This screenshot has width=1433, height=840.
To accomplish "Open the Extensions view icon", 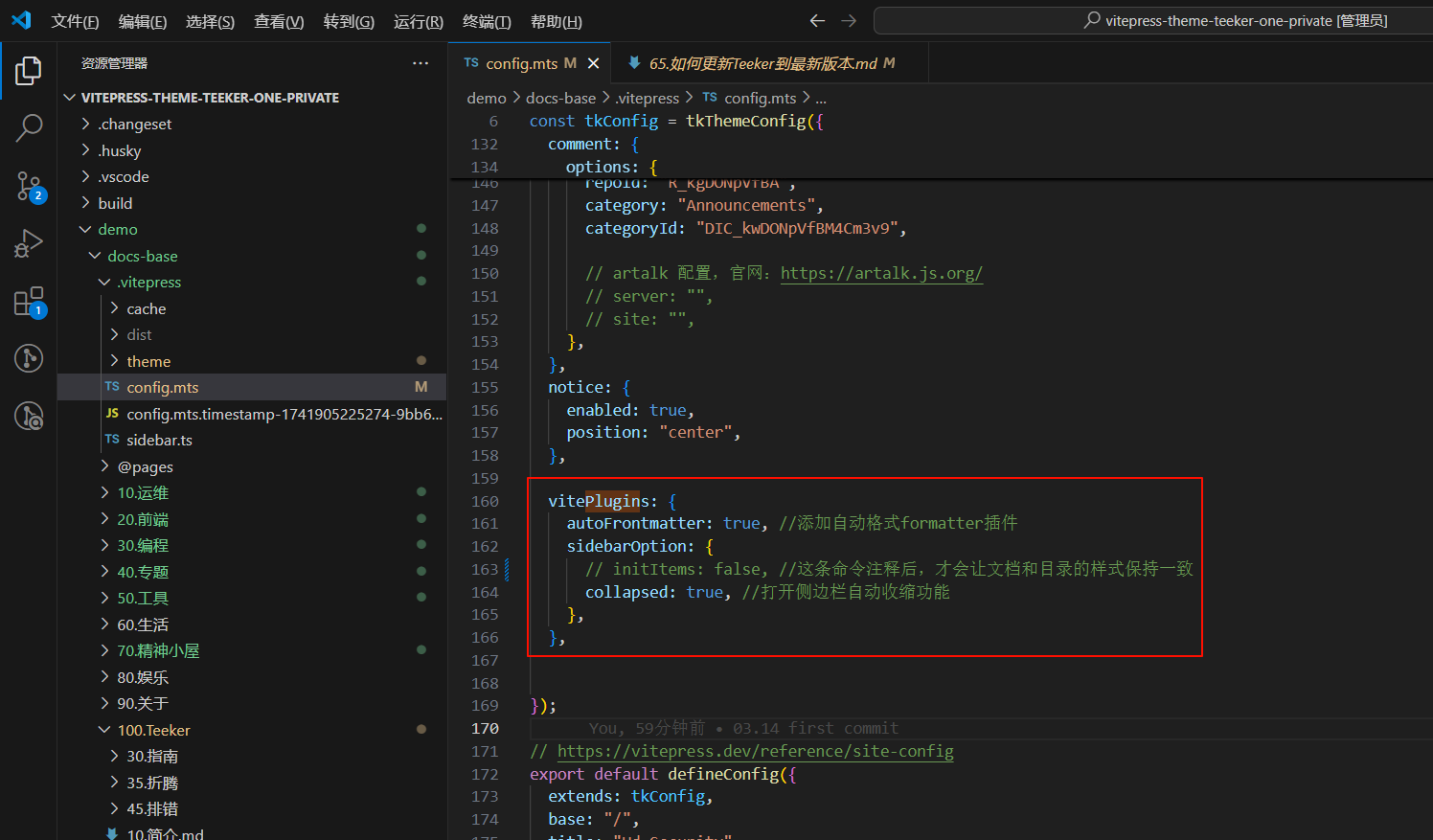I will pos(29,303).
